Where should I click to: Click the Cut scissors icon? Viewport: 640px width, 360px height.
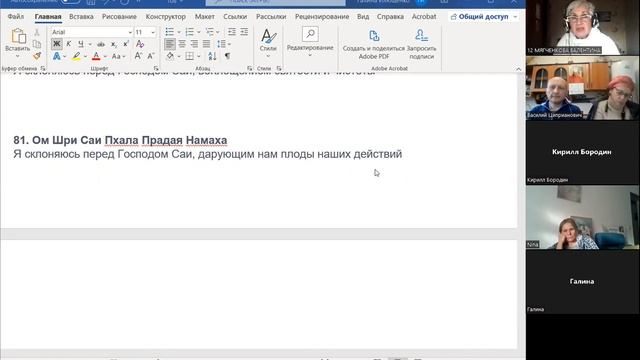37,32
